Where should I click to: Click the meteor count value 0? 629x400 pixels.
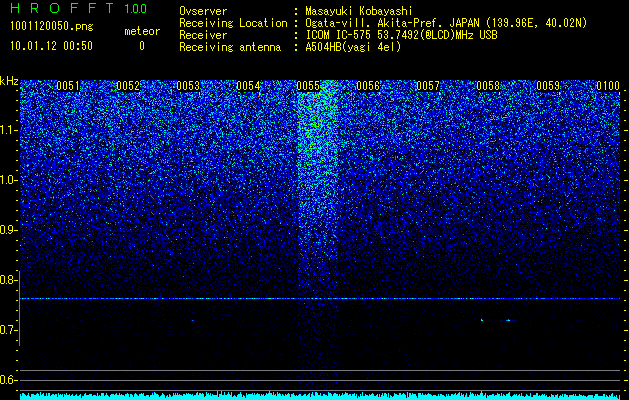pyautogui.click(x=142, y=46)
